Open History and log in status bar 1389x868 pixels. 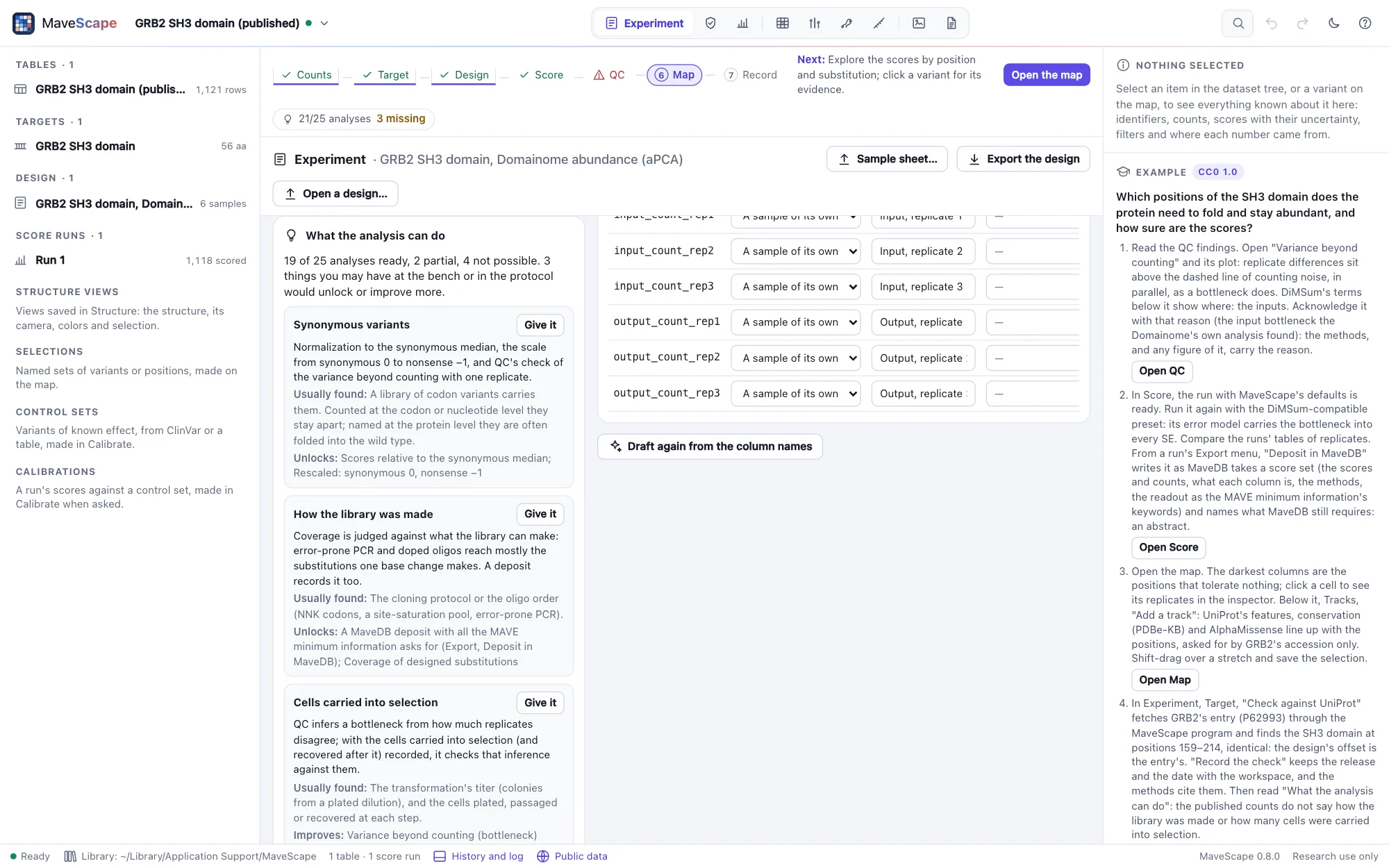(479, 856)
